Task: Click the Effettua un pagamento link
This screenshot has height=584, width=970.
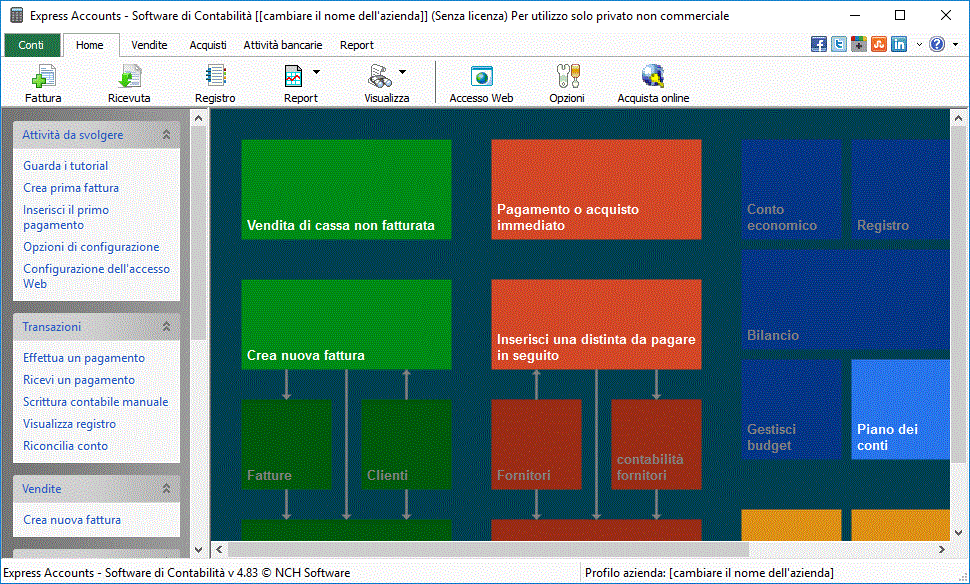Action: click(x=84, y=358)
